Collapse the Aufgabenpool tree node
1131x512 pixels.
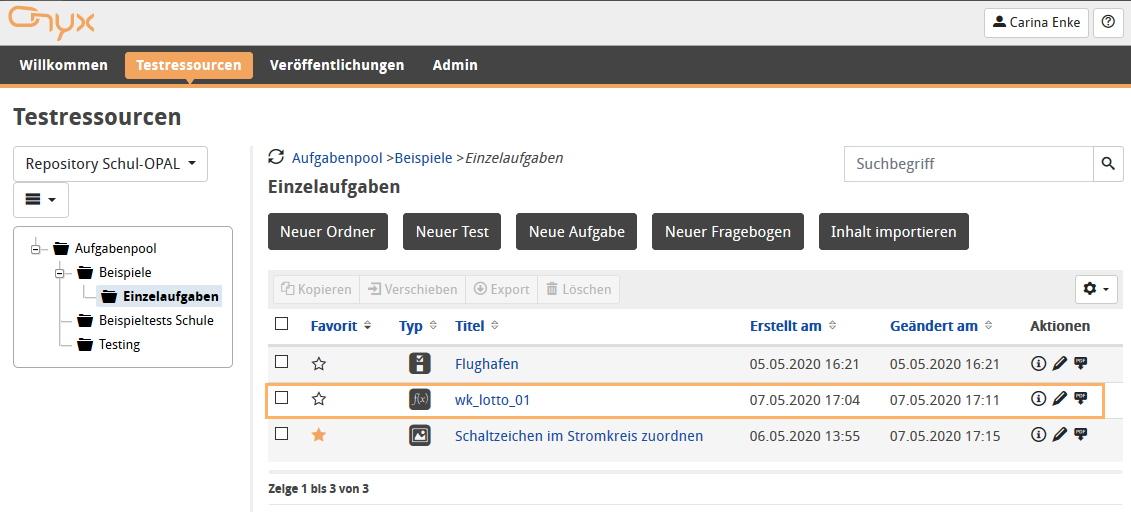[x=38, y=249]
